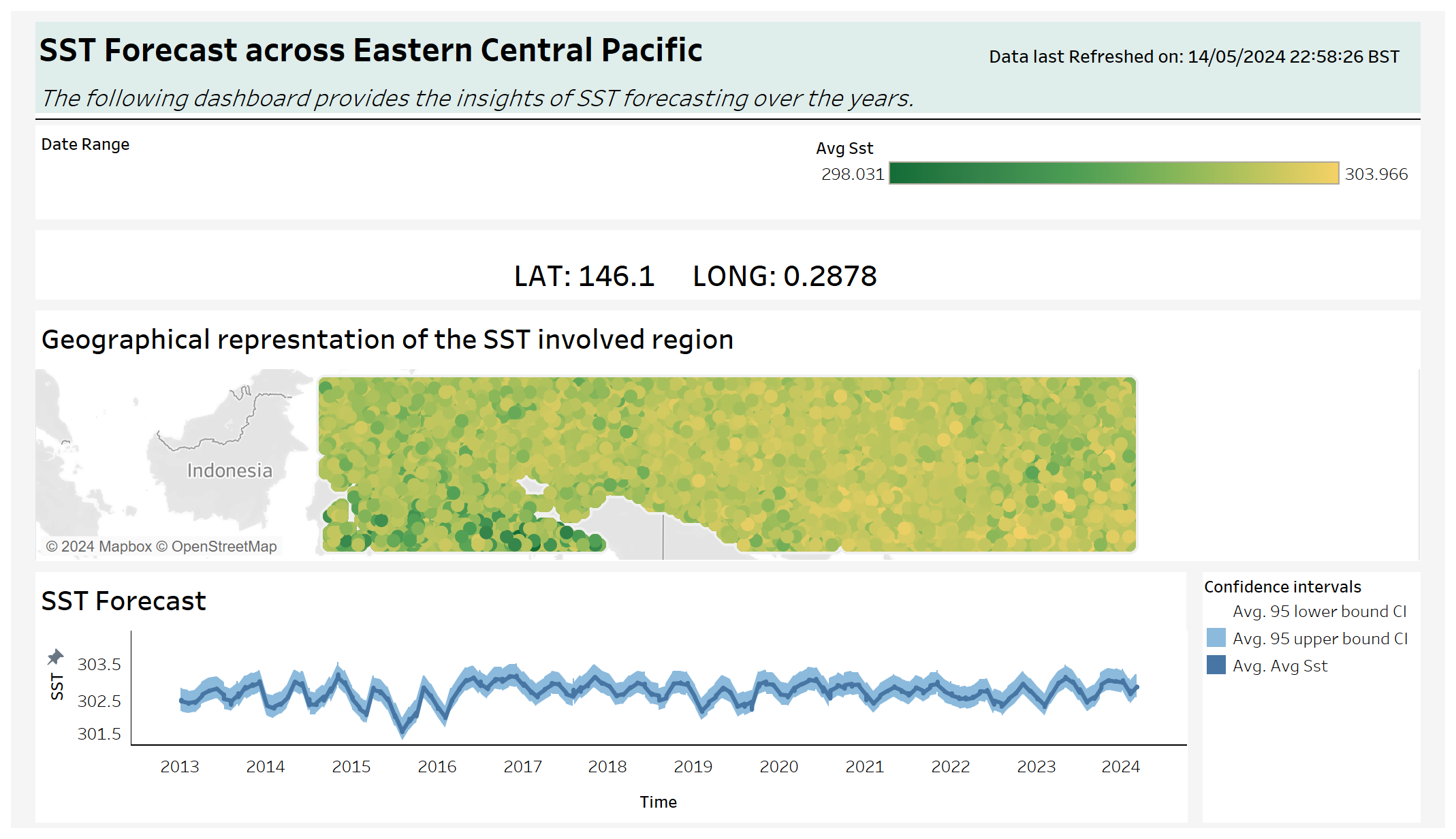
Task: Click the Geographical represntation map title
Action: pyautogui.click(x=387, y=340)
